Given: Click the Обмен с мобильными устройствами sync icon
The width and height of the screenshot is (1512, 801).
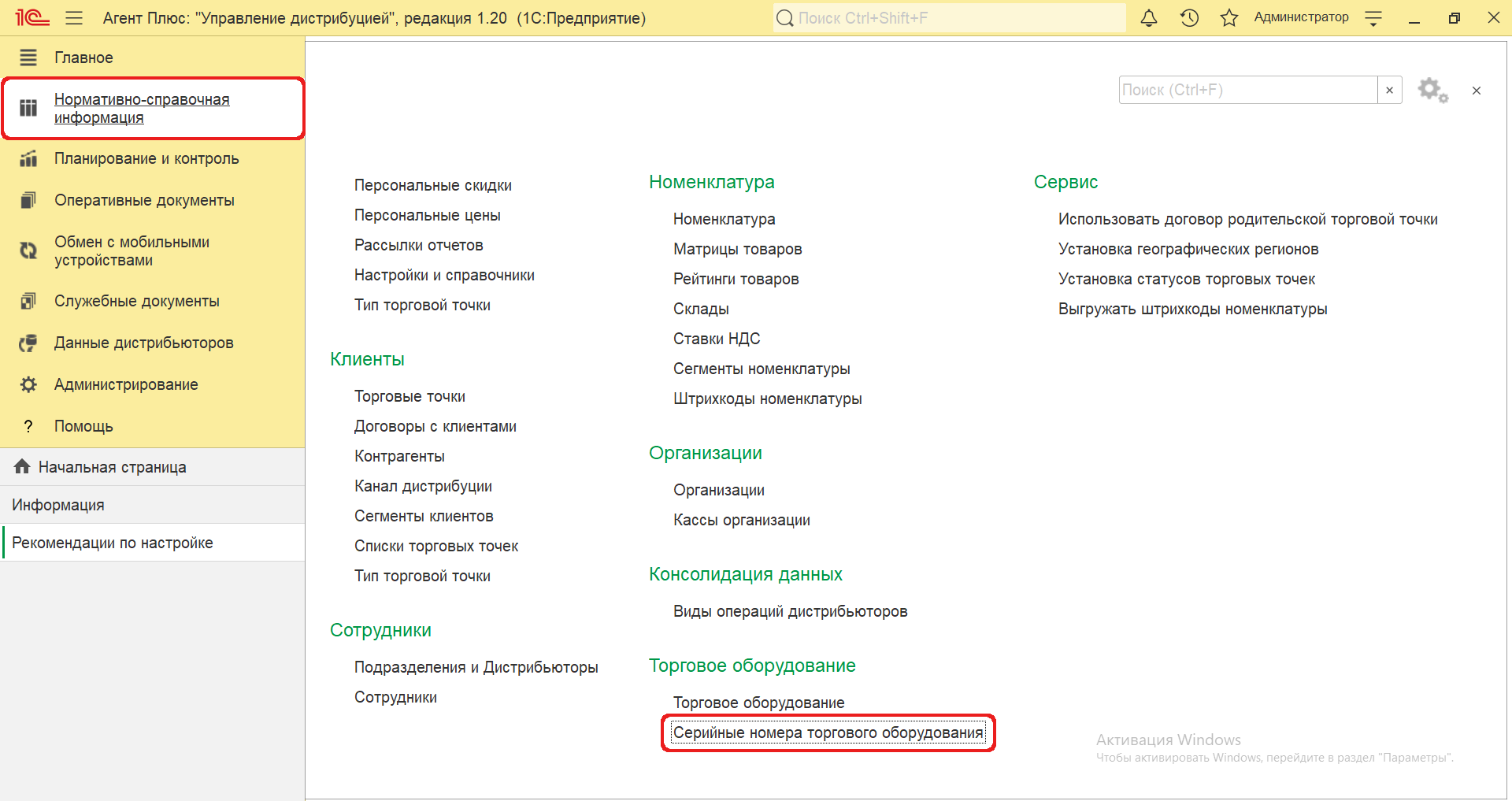Looking at the screenshot, I should 28,250.
